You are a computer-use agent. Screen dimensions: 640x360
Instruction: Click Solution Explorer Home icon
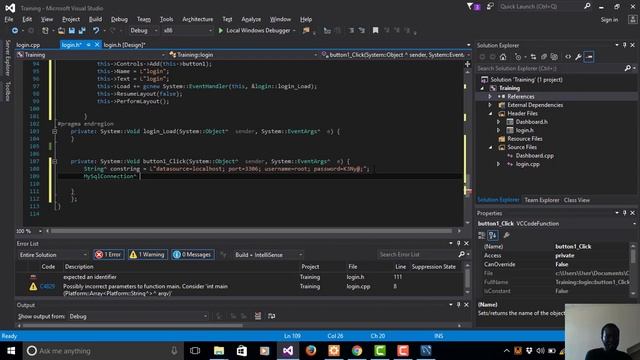coord(503,57)
